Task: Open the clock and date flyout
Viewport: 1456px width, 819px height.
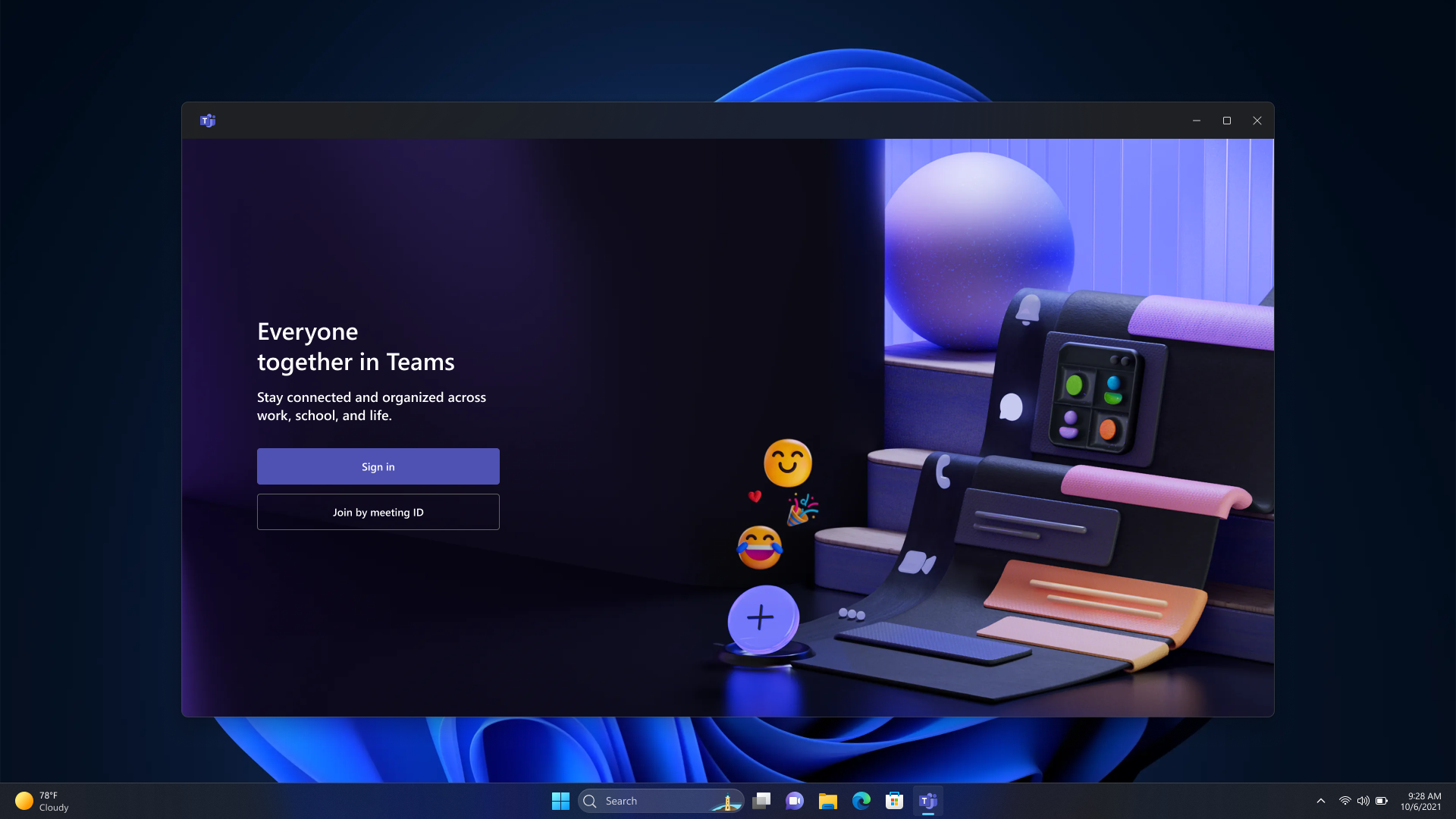Action: pos(1421,801)
